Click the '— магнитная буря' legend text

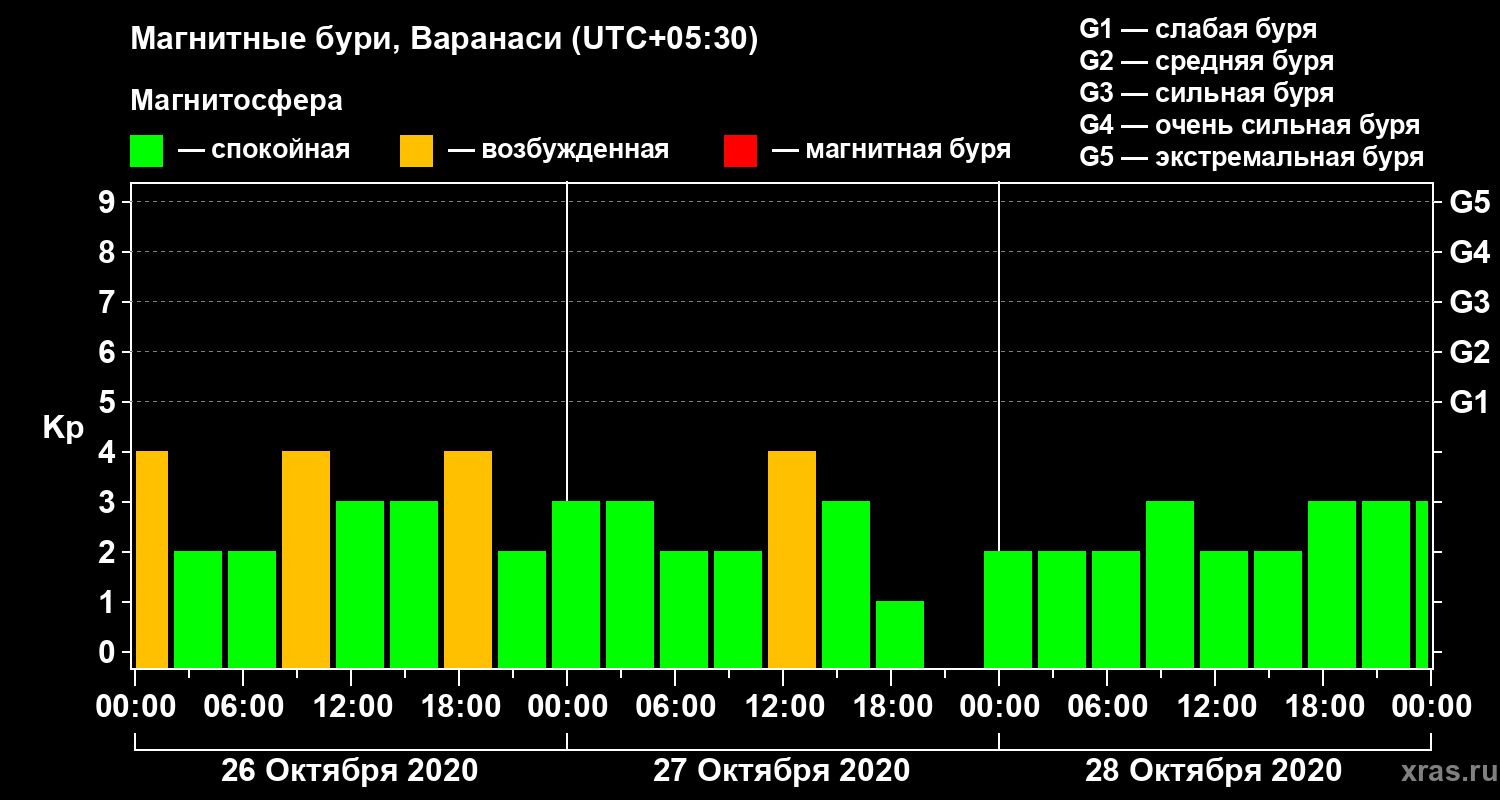coord(891,151)
